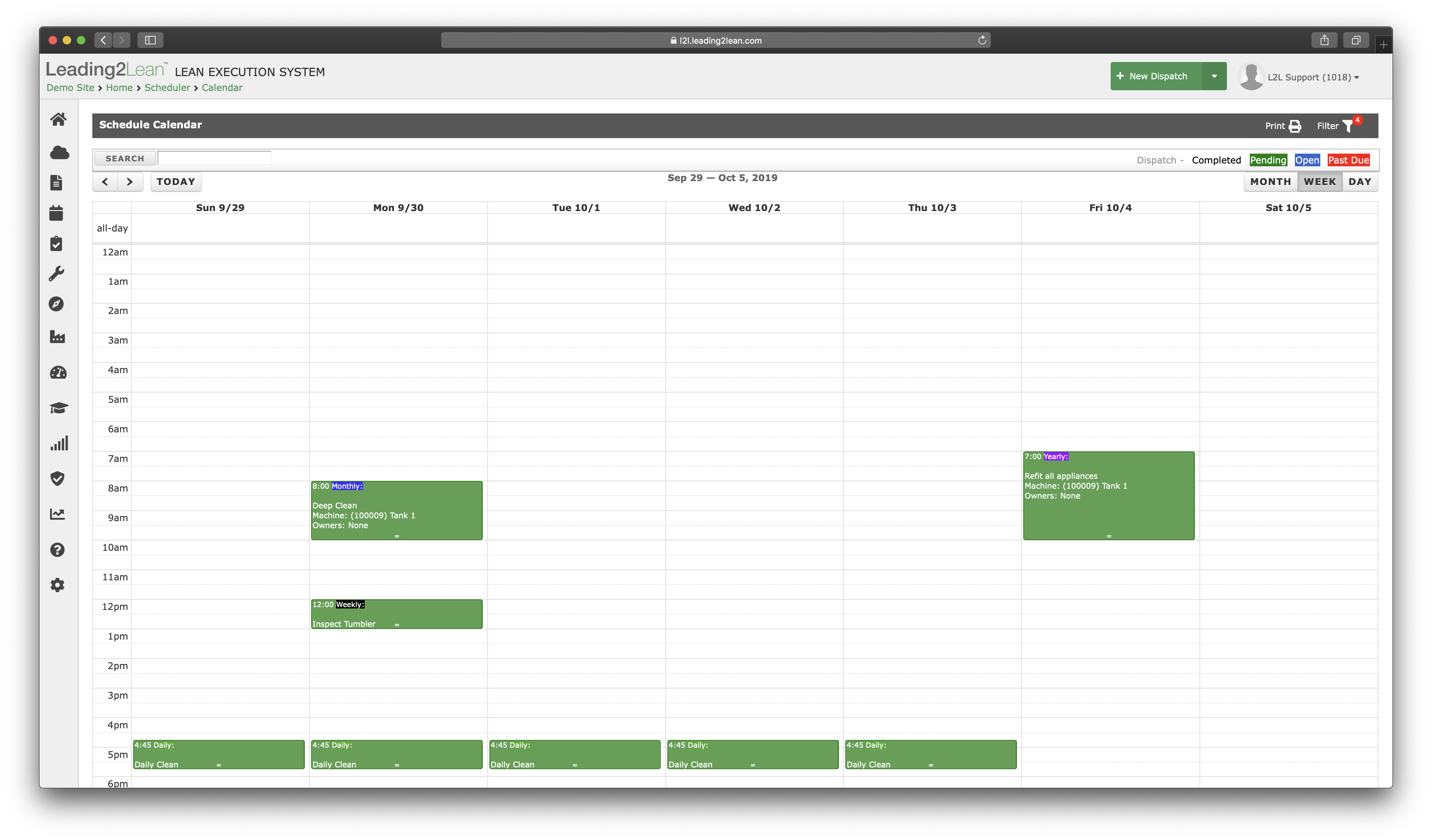Image resolution: width=1432 pixels, height=840 pixels.
Task: Switch to MONTH calendar view
Action: (x=1270, y=182)
